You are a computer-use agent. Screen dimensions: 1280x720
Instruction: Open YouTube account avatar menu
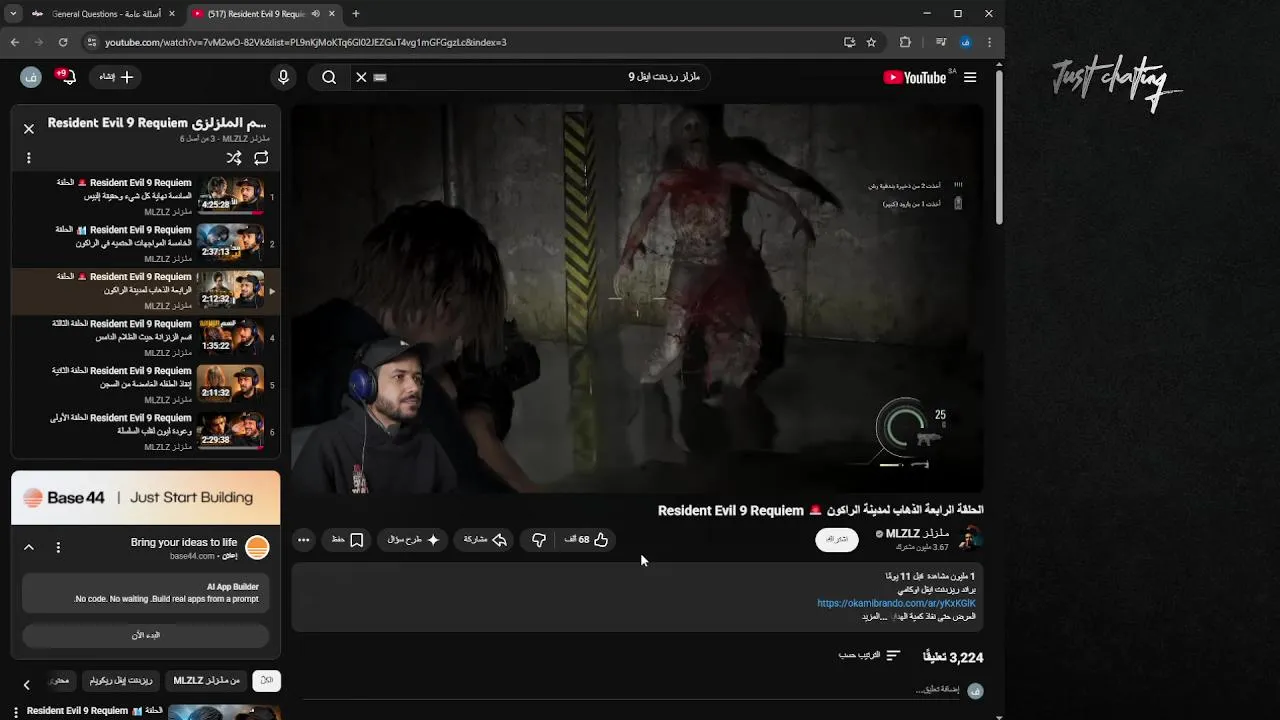click(x=31, y=77)
